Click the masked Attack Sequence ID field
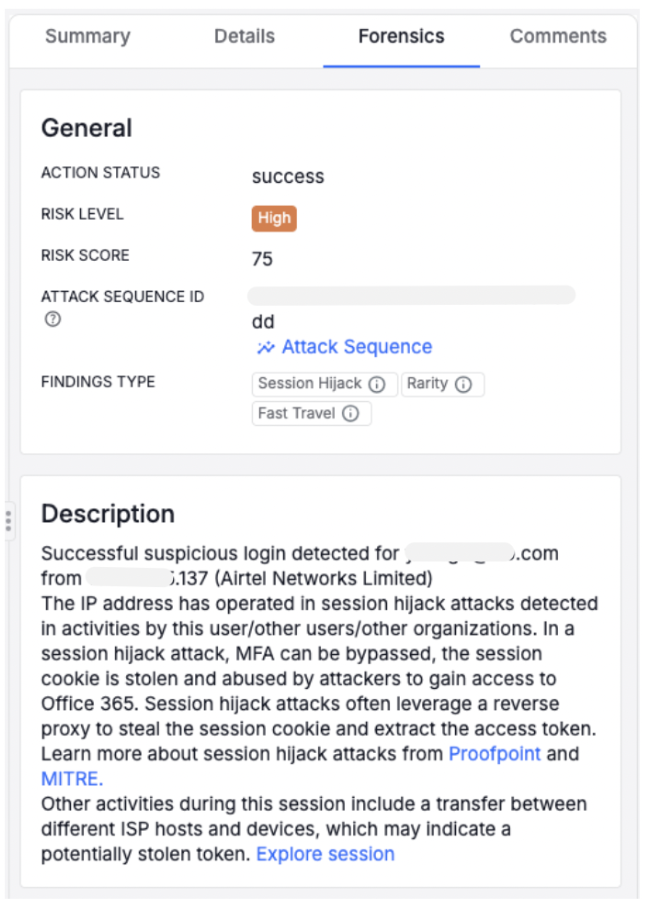The image size is (650, 910). pyautogui.click(x=411, y=294)
